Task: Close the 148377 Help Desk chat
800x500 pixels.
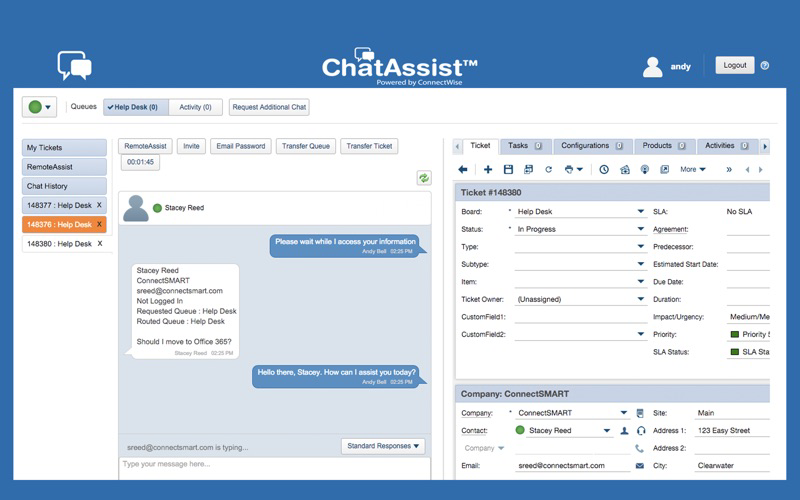Action: click(99, 205)
